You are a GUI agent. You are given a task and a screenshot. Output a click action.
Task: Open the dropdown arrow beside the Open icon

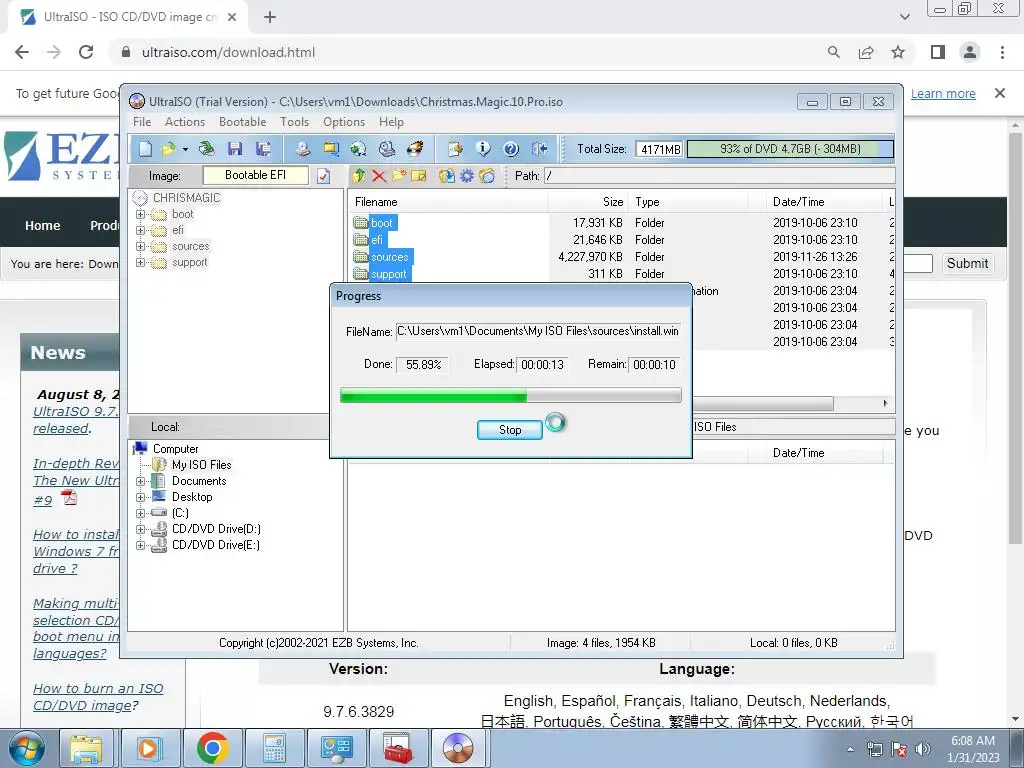click(185, 150)
